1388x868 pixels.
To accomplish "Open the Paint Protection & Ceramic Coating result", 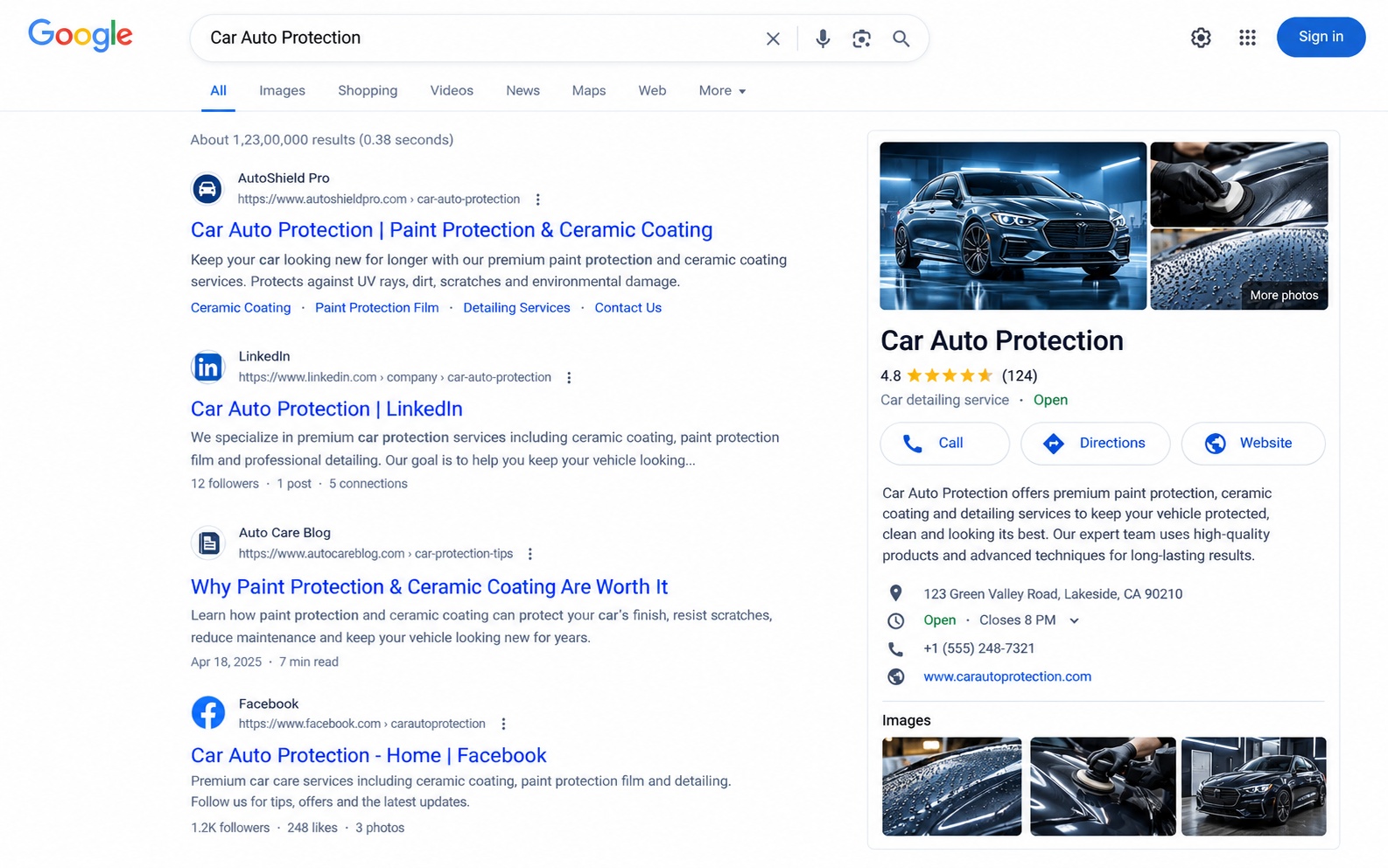I will point(452,229).
